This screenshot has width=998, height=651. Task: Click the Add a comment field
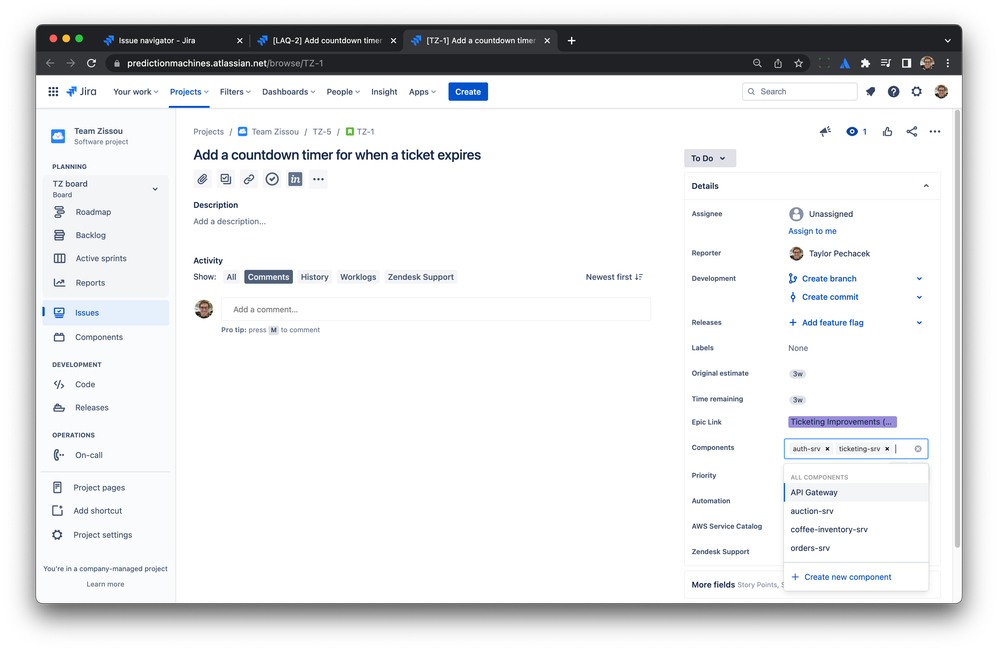click(436, 309)
